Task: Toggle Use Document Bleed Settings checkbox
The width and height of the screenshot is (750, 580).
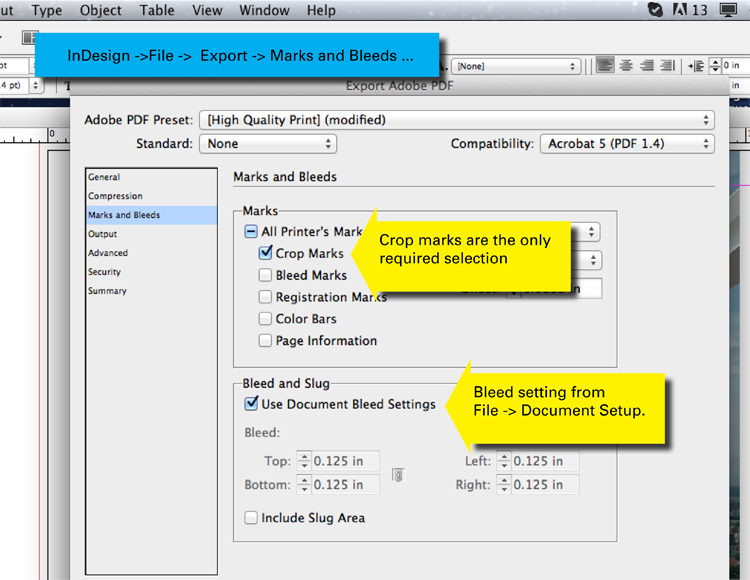Action: 251,403
